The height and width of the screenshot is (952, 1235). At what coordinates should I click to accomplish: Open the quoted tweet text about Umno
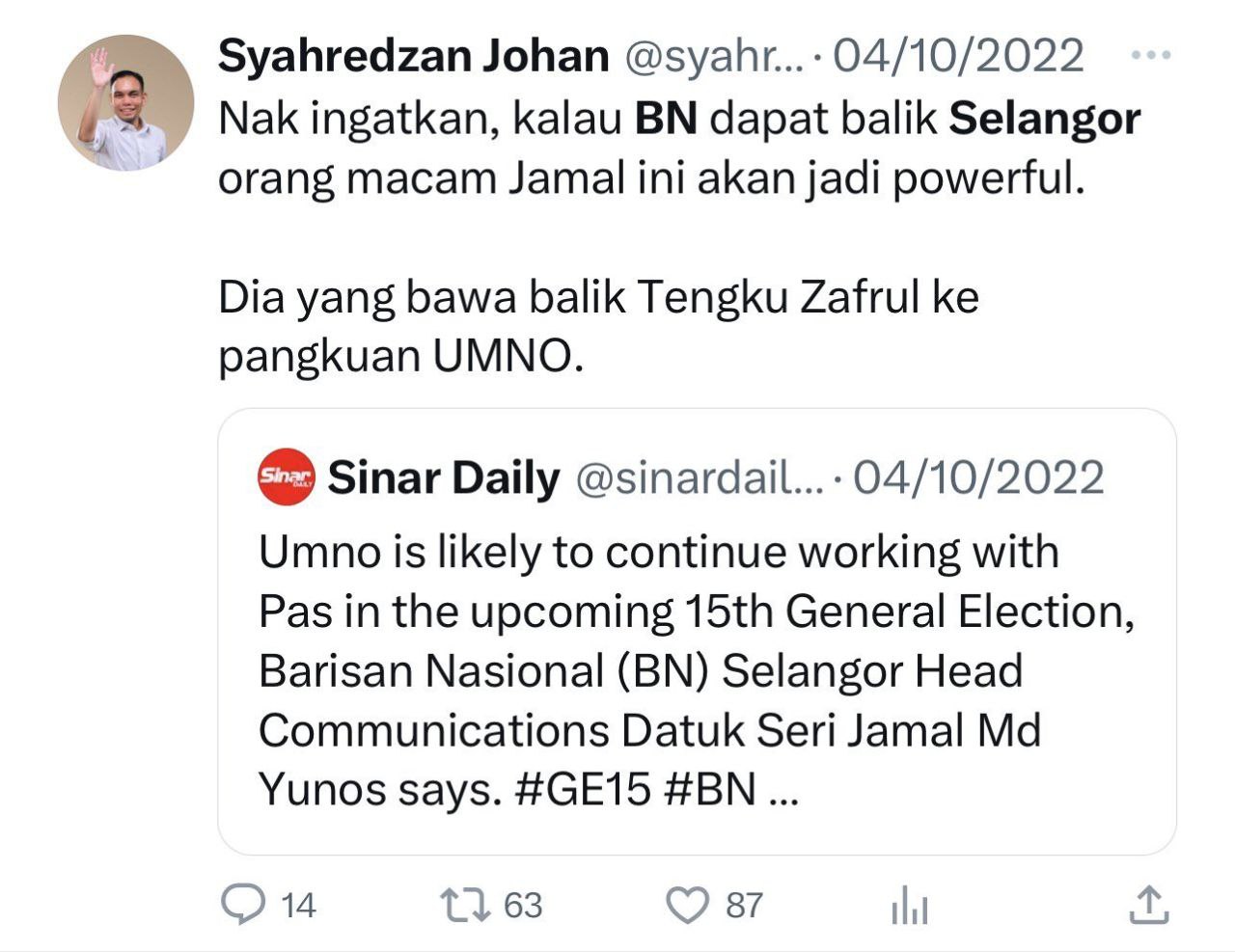click(697, 671)
